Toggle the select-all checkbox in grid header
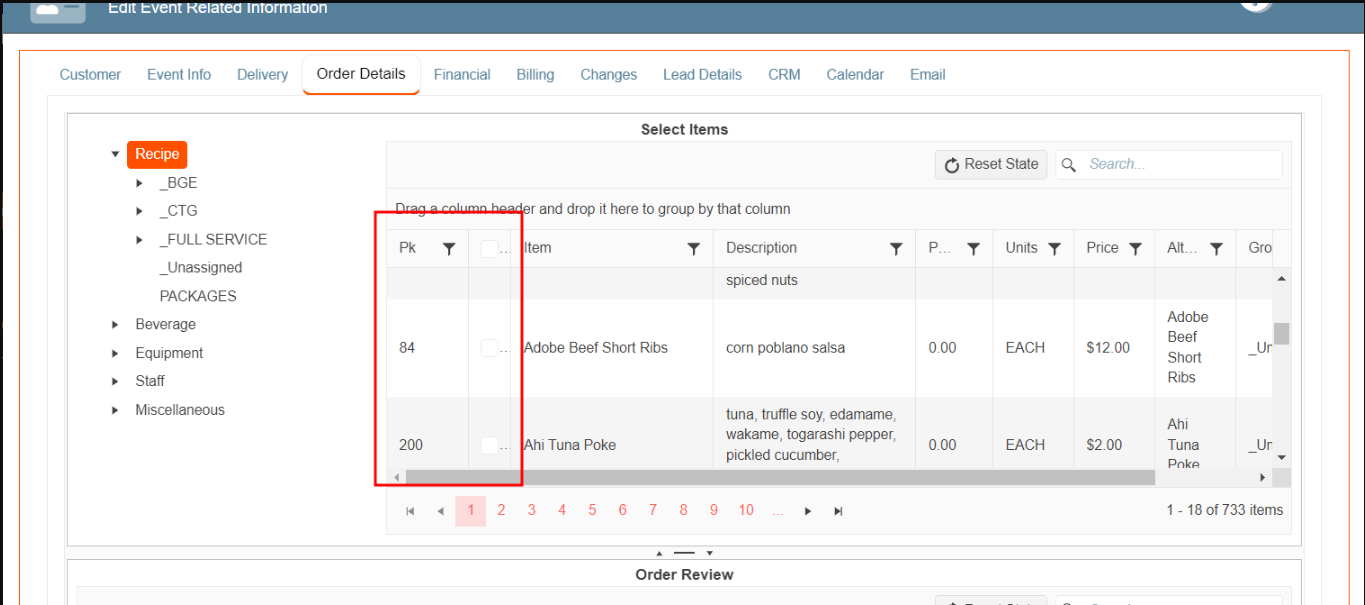 (x=489, y=249)
